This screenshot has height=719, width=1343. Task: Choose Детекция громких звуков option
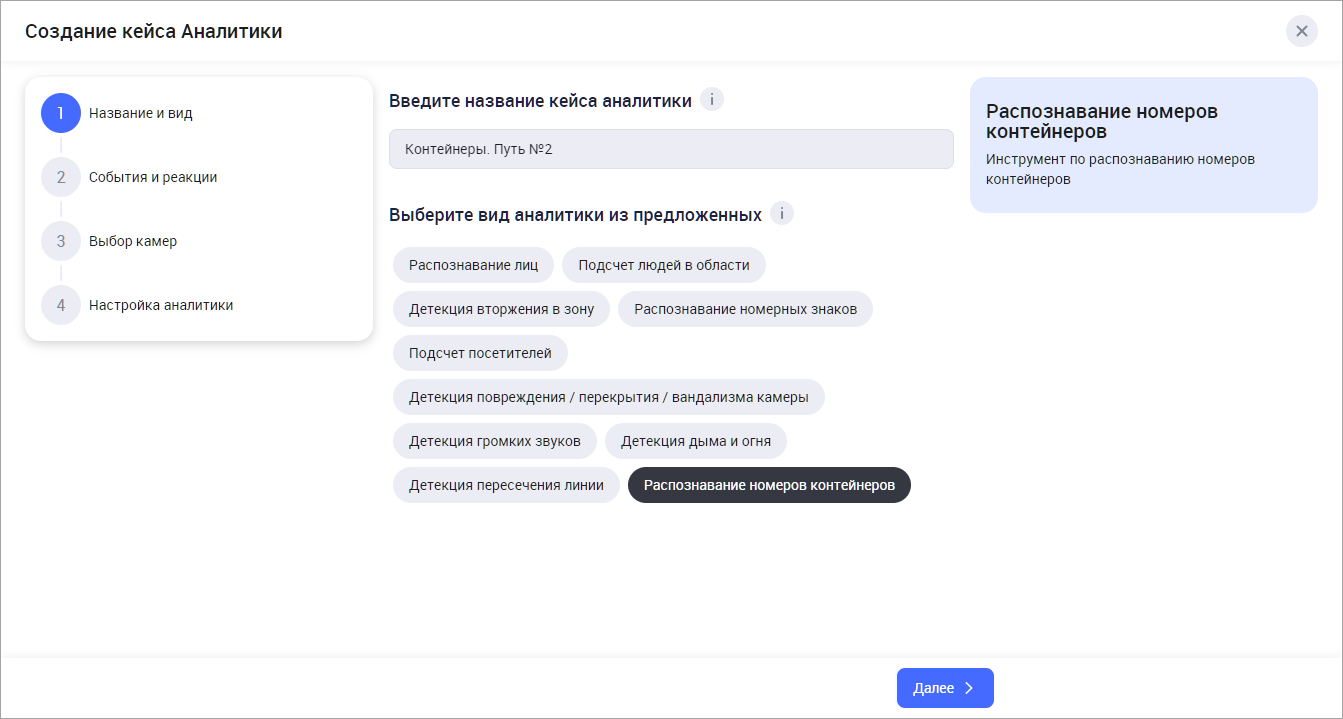click(494, 441)
